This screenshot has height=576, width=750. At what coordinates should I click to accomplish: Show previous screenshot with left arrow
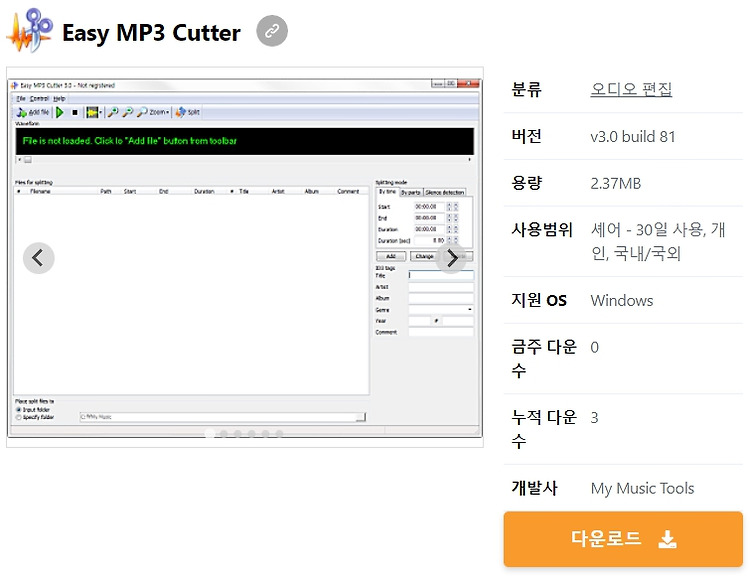[x=39, y=258]
